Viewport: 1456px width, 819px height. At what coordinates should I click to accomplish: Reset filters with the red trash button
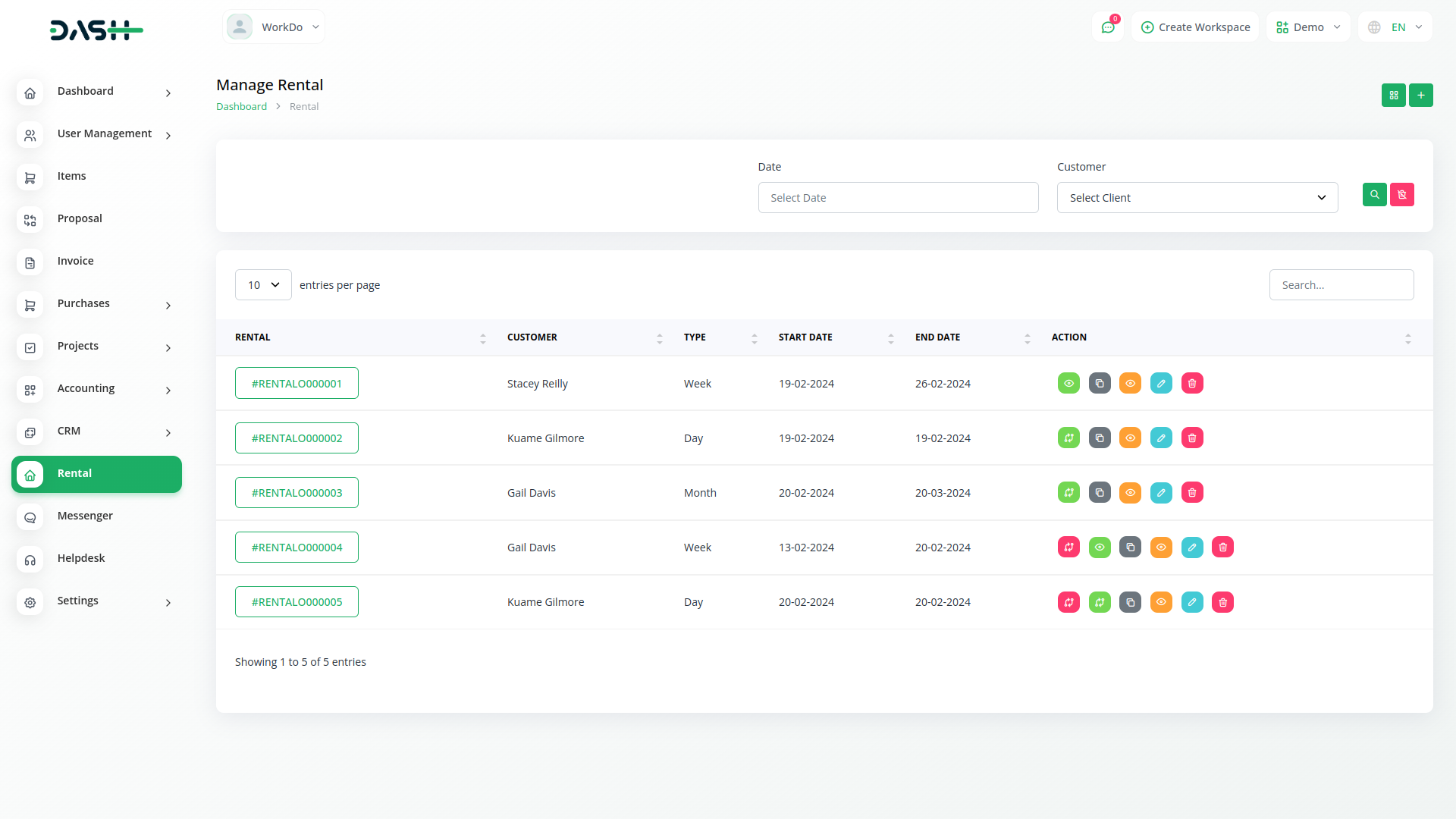(1401, 195)
